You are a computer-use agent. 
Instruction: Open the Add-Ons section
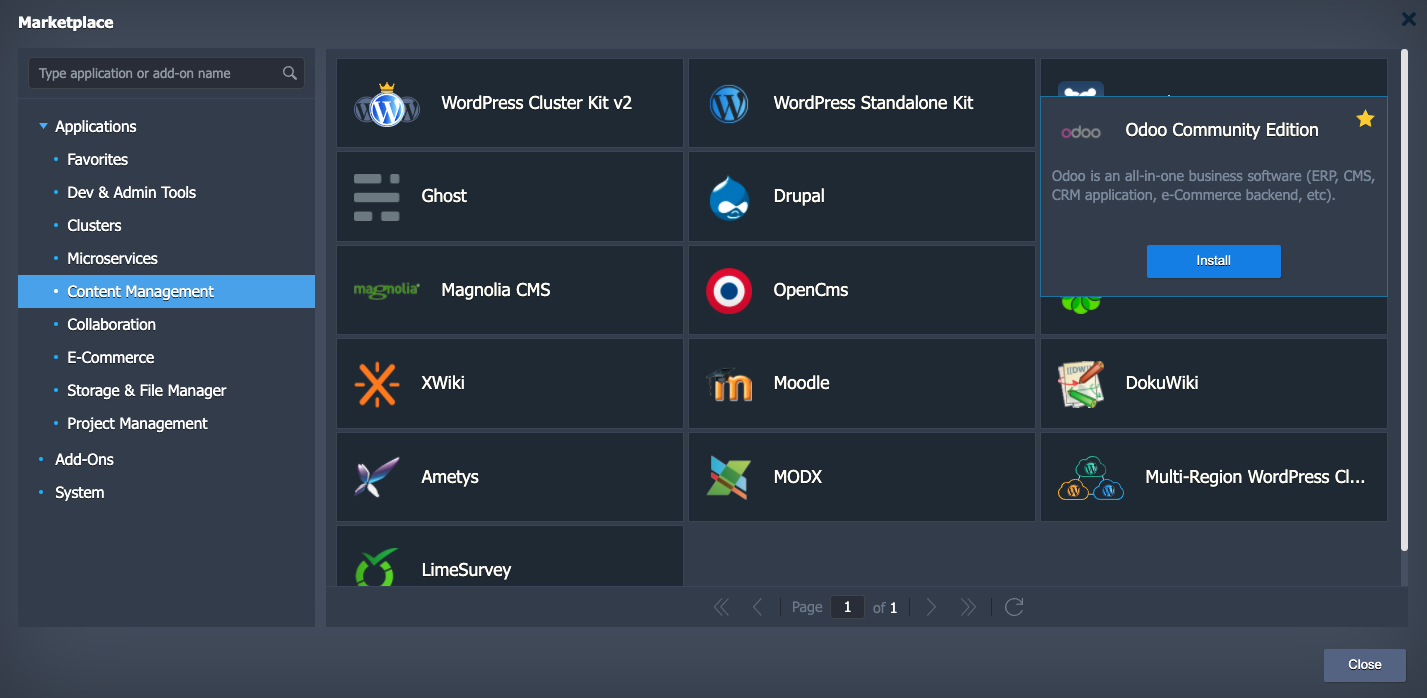click(84, 460)
